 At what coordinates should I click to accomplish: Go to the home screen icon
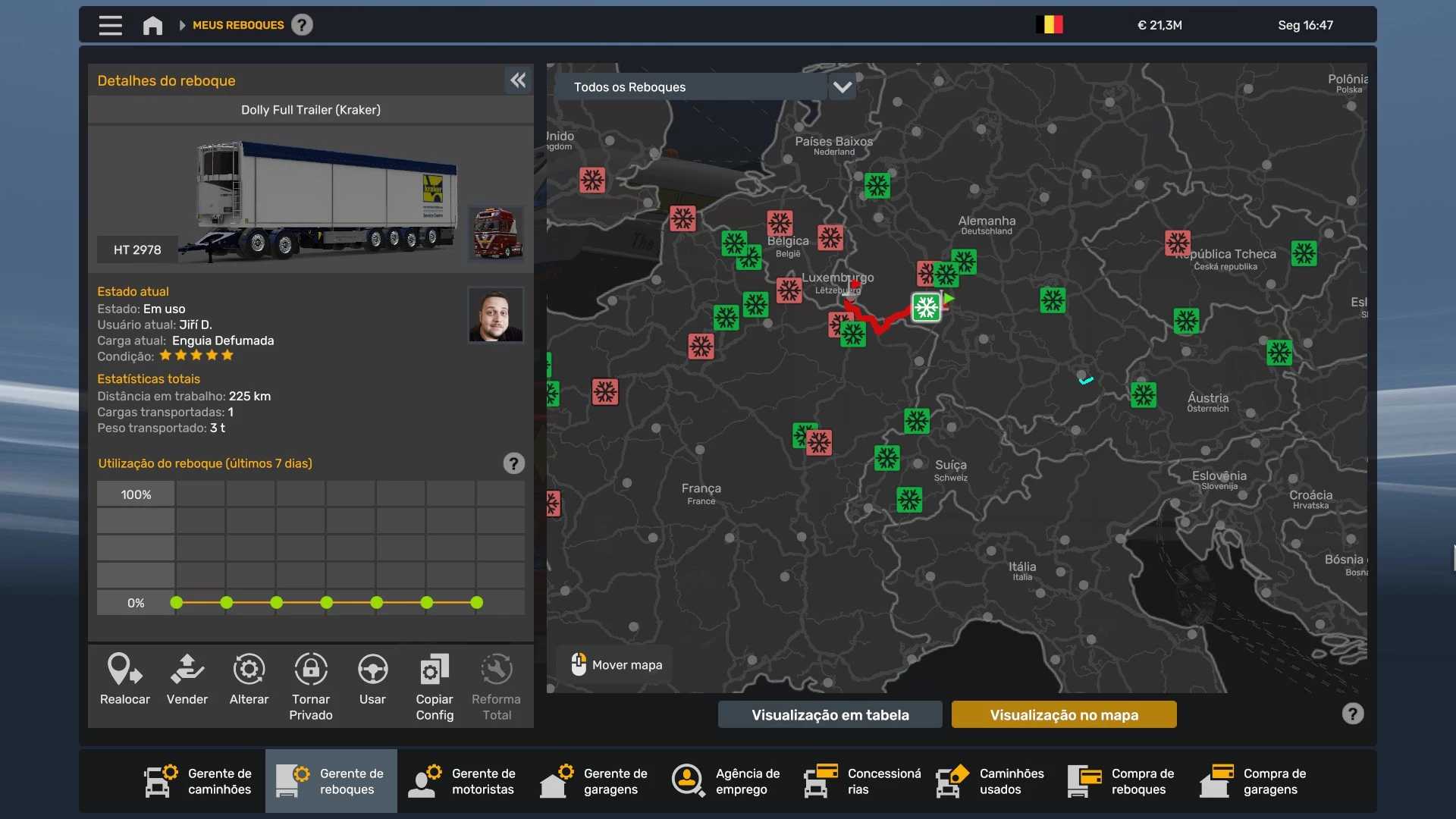[x=152, y=25]
